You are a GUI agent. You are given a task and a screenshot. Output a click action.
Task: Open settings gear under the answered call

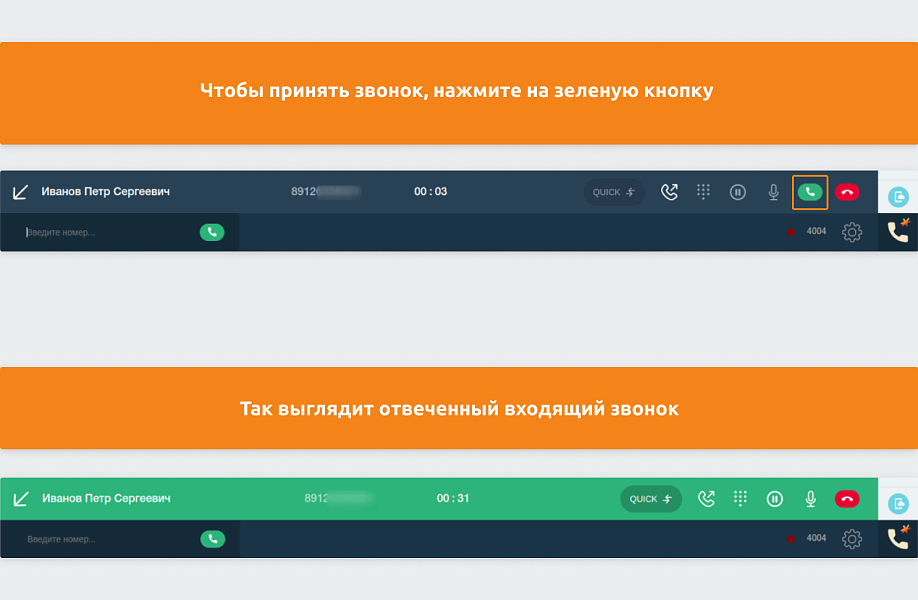pyautogui.click(x=851, y=538)
